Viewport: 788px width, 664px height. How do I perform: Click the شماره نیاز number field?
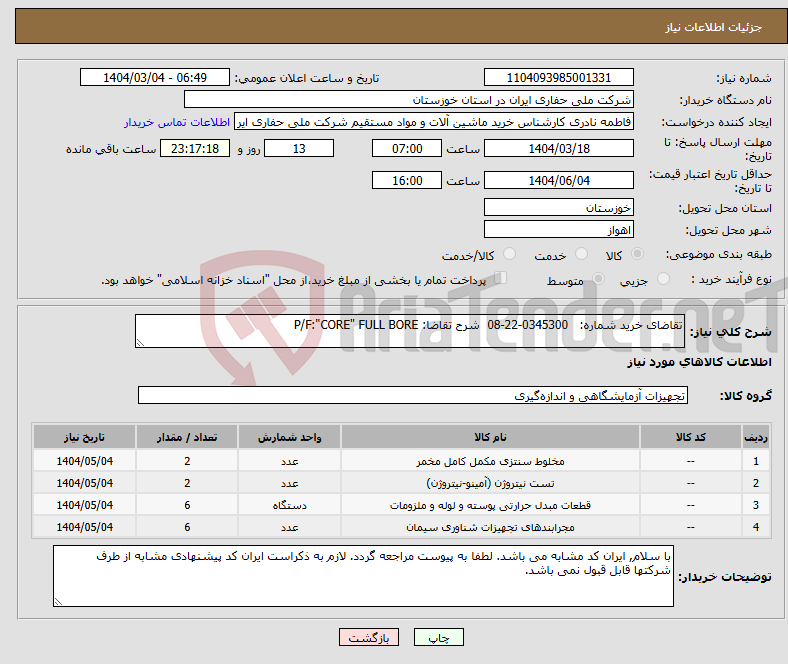pyautogui.click(x=558, y=78)
